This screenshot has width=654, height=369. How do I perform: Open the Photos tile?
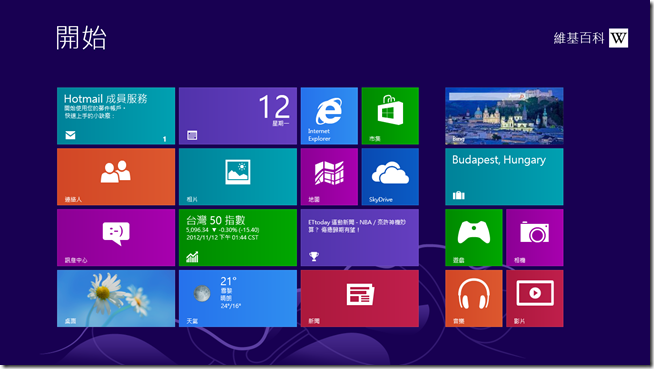click(238, 177)
